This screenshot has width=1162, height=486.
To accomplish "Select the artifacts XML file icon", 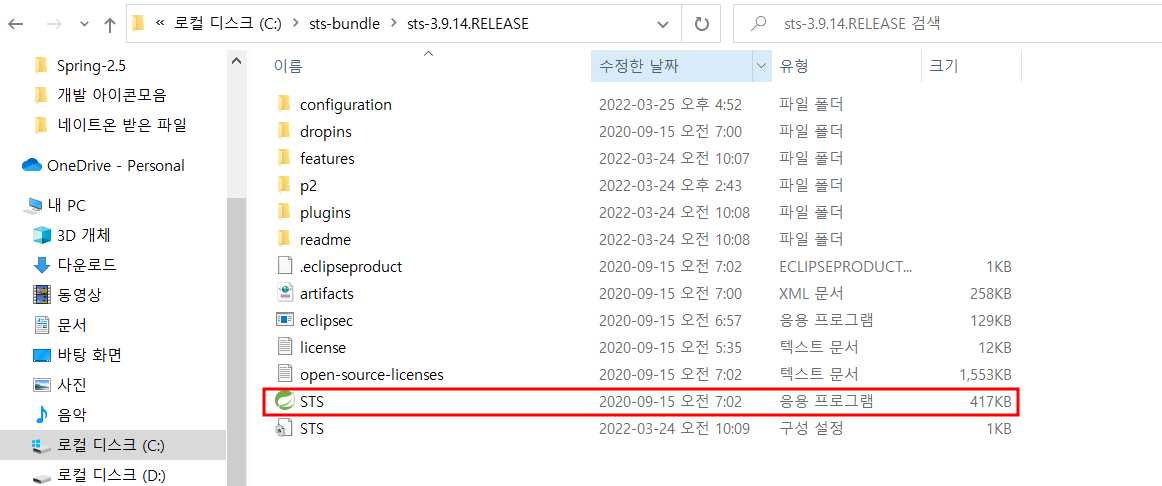I will (x=285, y=293).
